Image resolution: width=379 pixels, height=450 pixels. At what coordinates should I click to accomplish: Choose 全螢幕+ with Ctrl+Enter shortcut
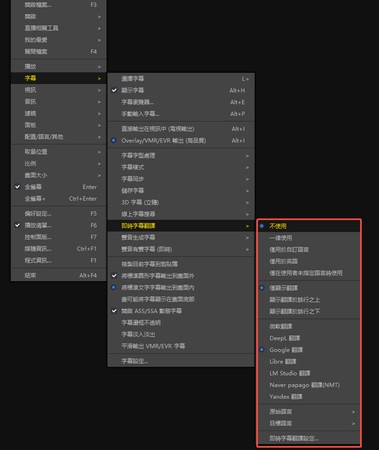click(59, 199)
